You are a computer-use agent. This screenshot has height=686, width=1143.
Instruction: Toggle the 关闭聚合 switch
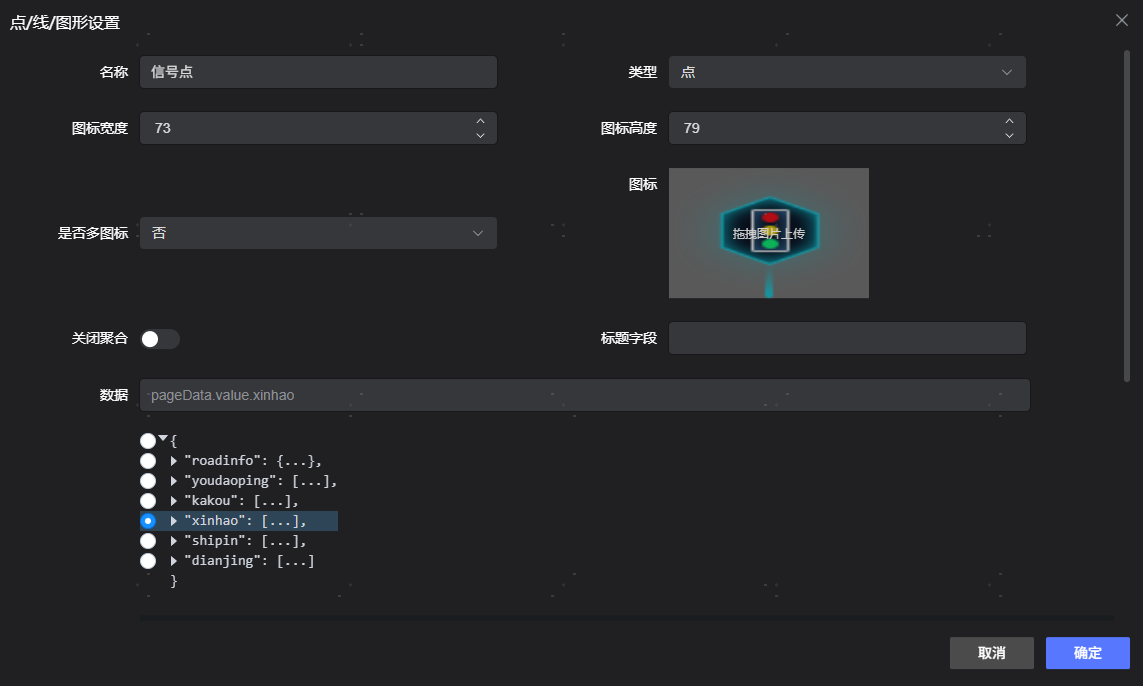coord(160,339)
